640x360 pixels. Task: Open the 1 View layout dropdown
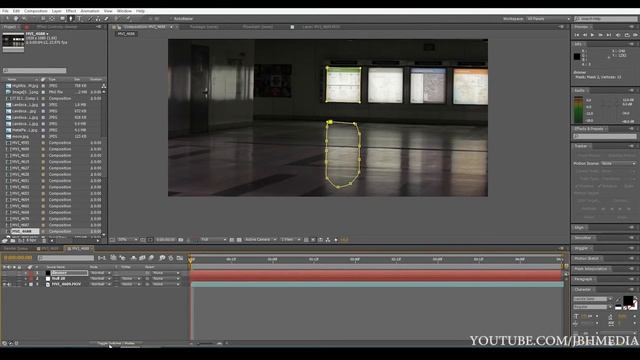290,240
